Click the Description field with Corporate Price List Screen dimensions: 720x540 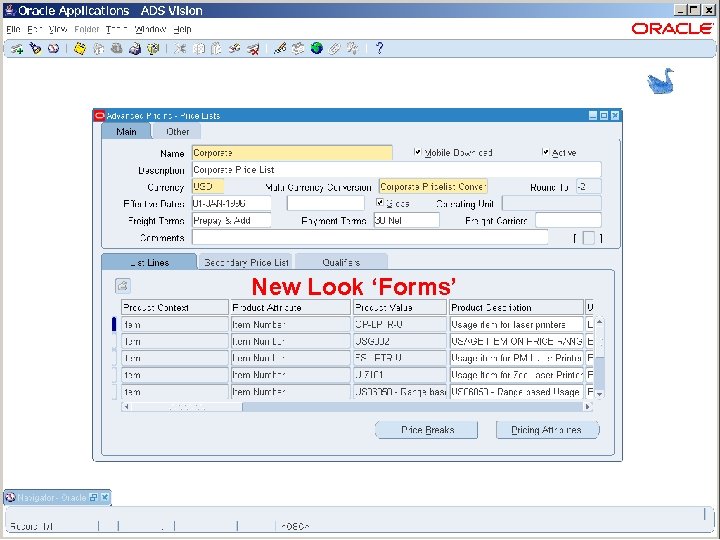tap(396, 169)
